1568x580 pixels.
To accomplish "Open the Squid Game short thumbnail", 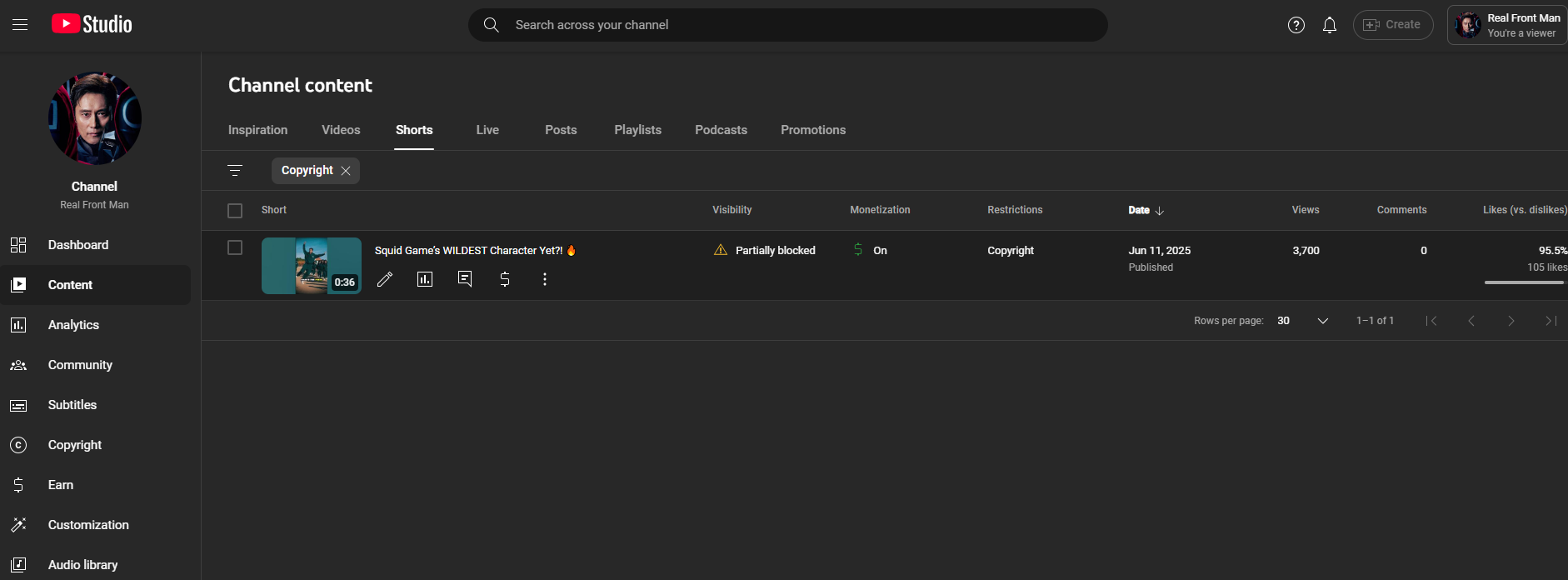I will [x=312, y=266].
